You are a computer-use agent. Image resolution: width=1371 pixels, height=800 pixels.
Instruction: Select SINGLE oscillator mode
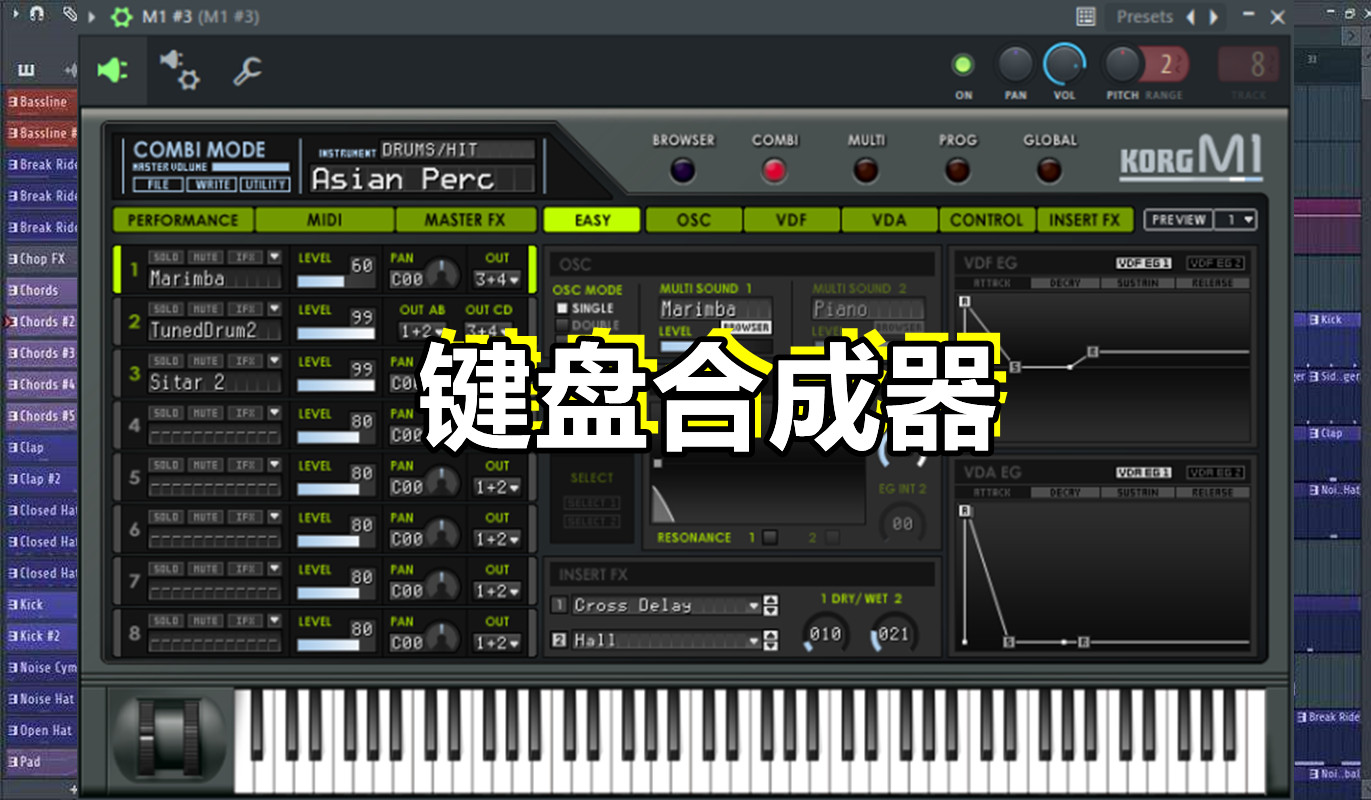562,308
